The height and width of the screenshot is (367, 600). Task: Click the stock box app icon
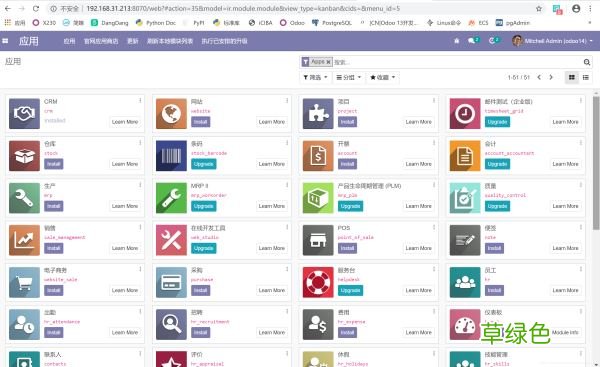click(x=24, y=156)
